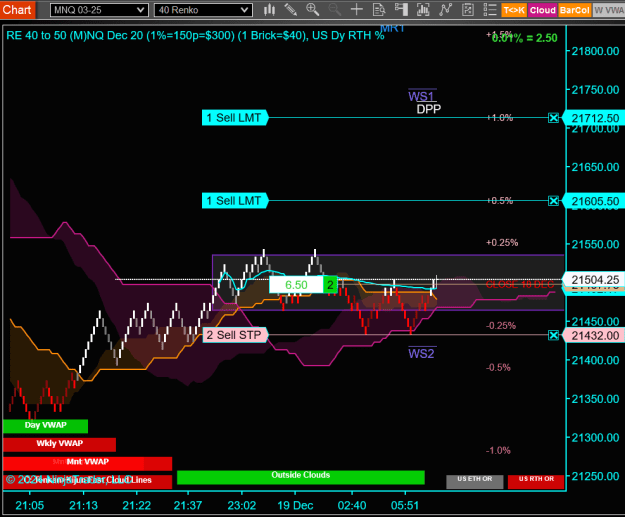Open the MNQ 03-25 instrument dropdown
The image size is (625, 517).
point(99,10)
